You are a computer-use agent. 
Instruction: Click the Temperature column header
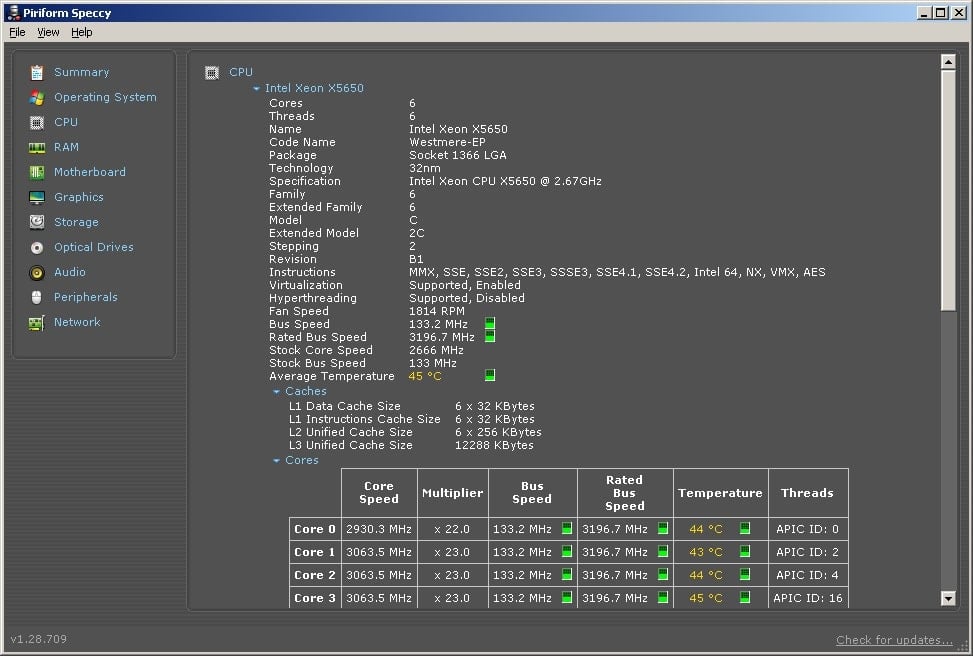coord(720,493)
